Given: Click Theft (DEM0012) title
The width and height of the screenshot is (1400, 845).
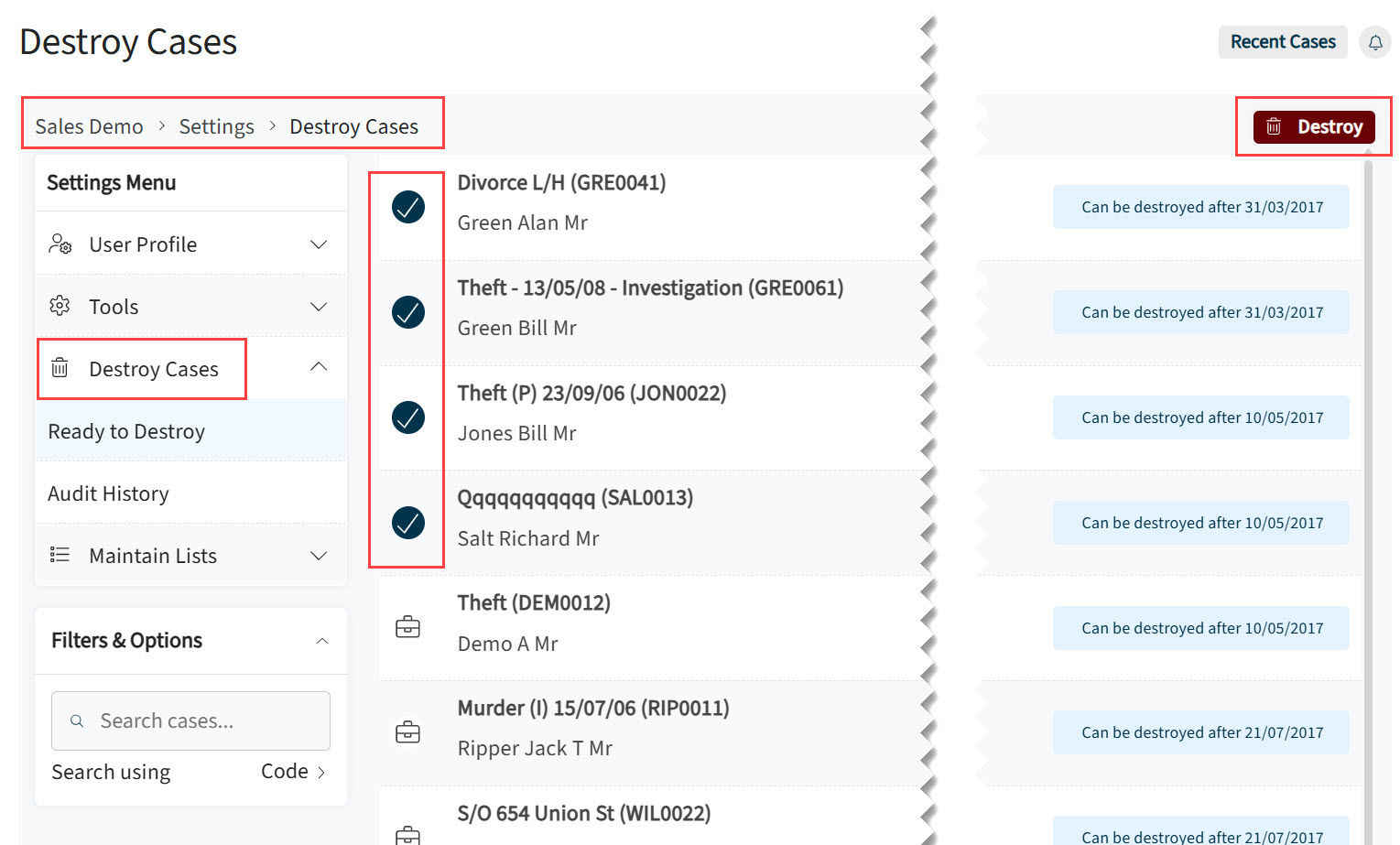Looking at the screenshot, I should (x=534, y=602).
